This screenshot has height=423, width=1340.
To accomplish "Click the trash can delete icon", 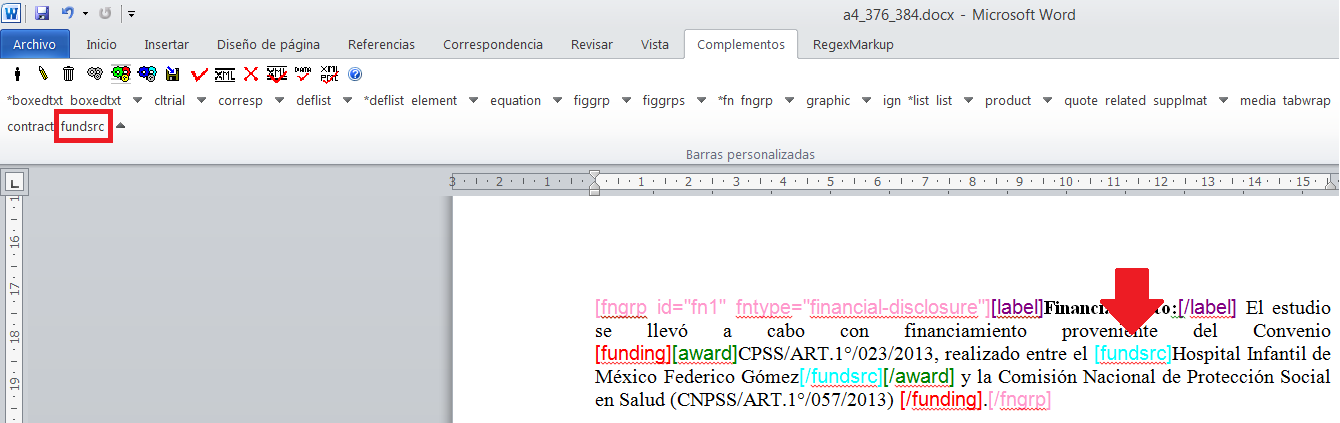I will 68,74.
